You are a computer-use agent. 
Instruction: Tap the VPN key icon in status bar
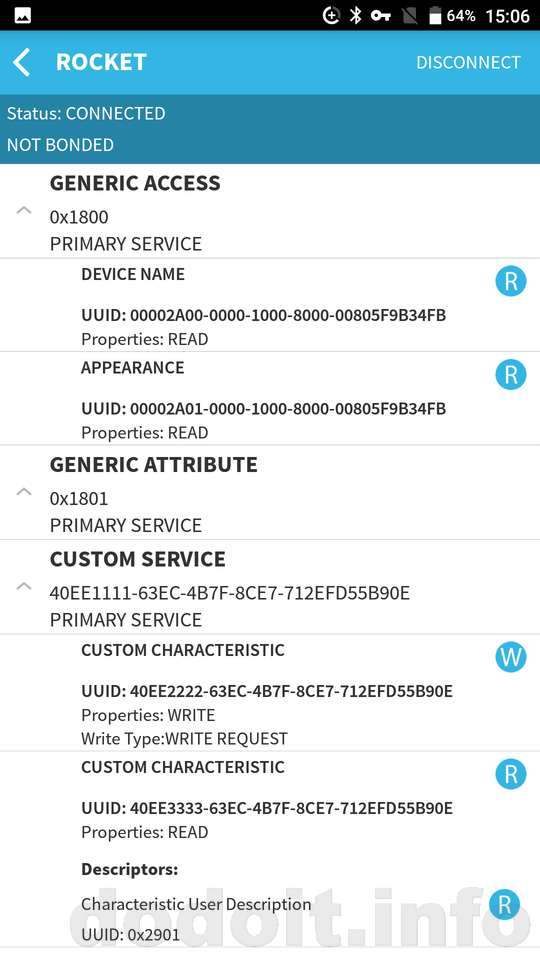click(381, 15)
